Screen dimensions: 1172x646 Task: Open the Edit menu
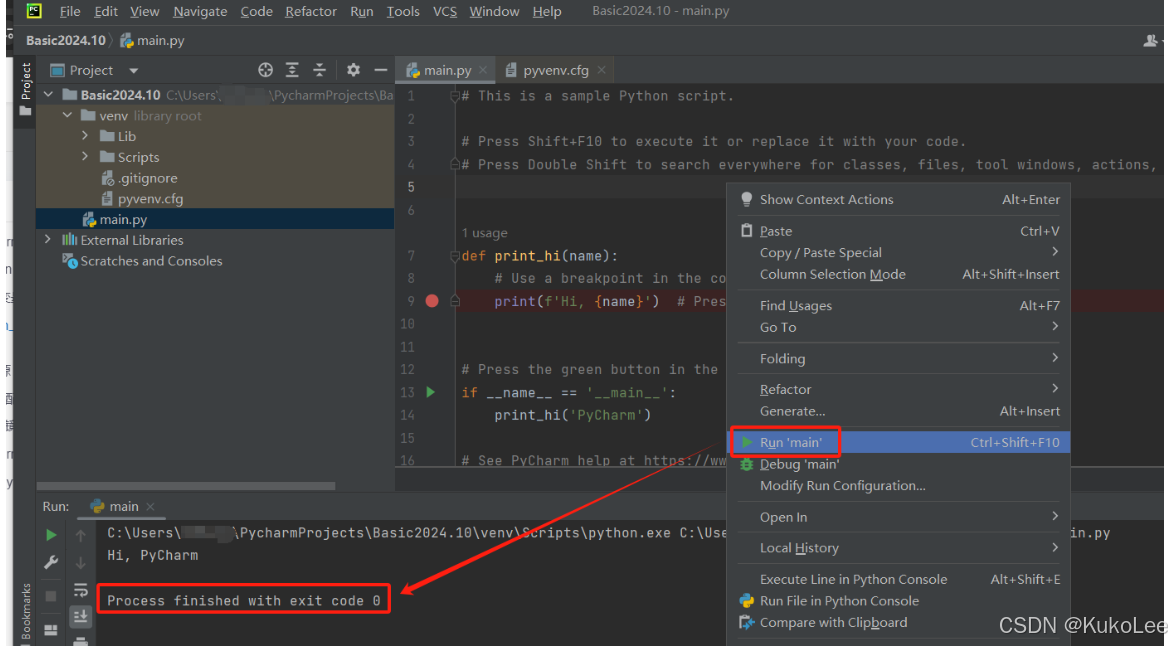[105, 11]
